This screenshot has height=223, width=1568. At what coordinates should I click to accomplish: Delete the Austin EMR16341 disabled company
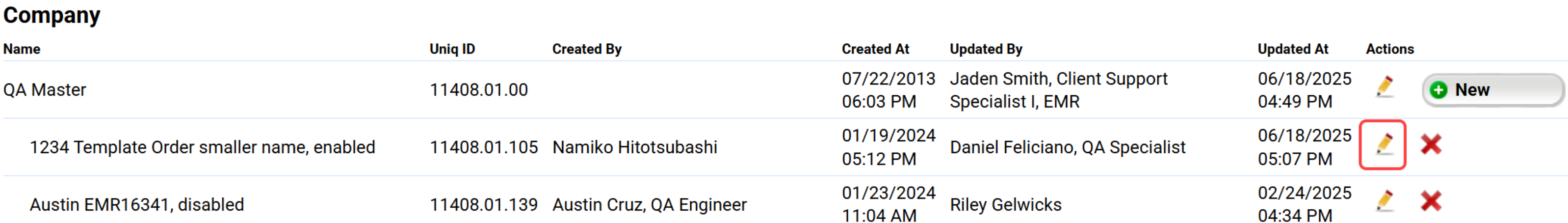pyautogui.click(x=1431, y=200)
